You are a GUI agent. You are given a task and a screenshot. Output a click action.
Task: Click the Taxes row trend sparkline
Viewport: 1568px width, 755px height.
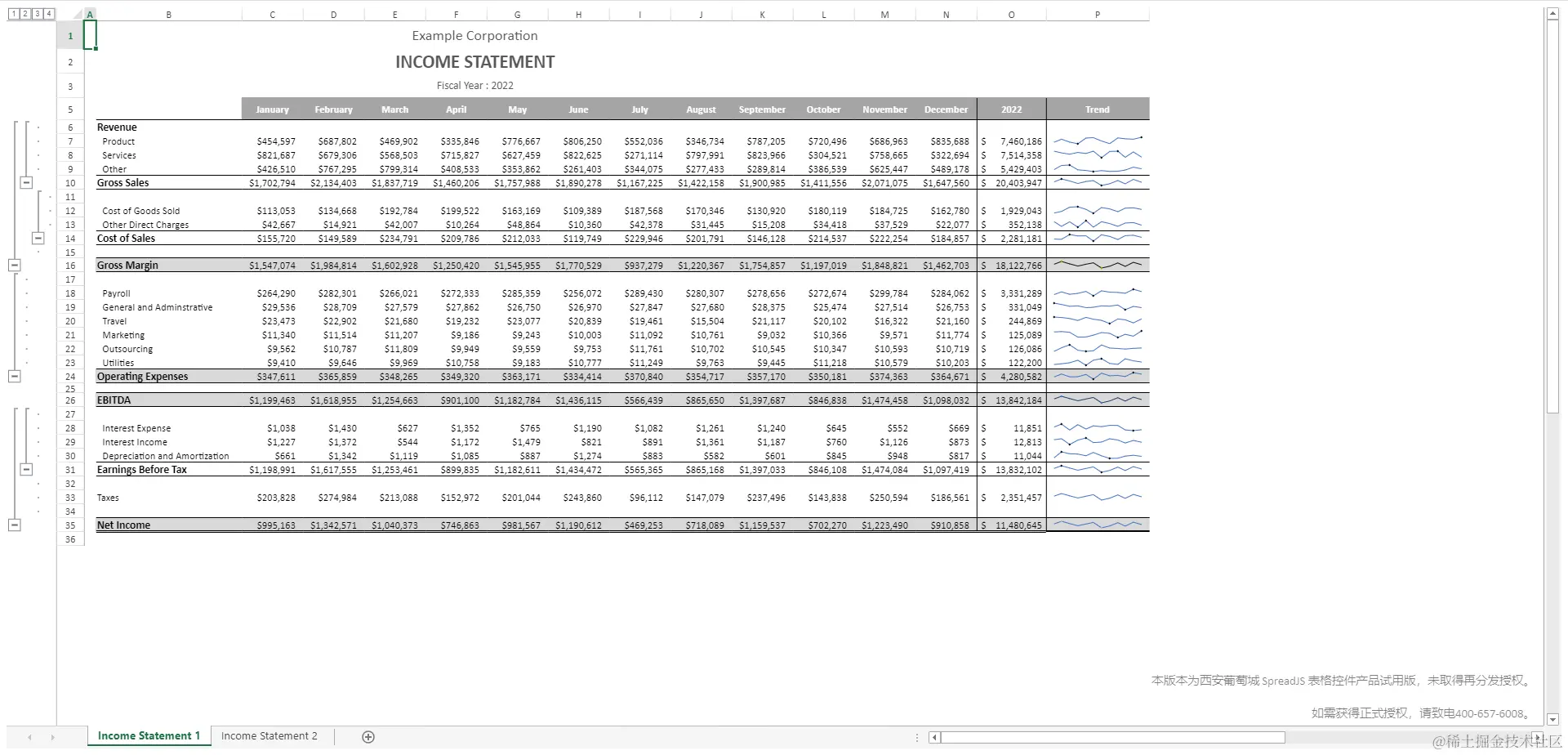[1098, 498]
